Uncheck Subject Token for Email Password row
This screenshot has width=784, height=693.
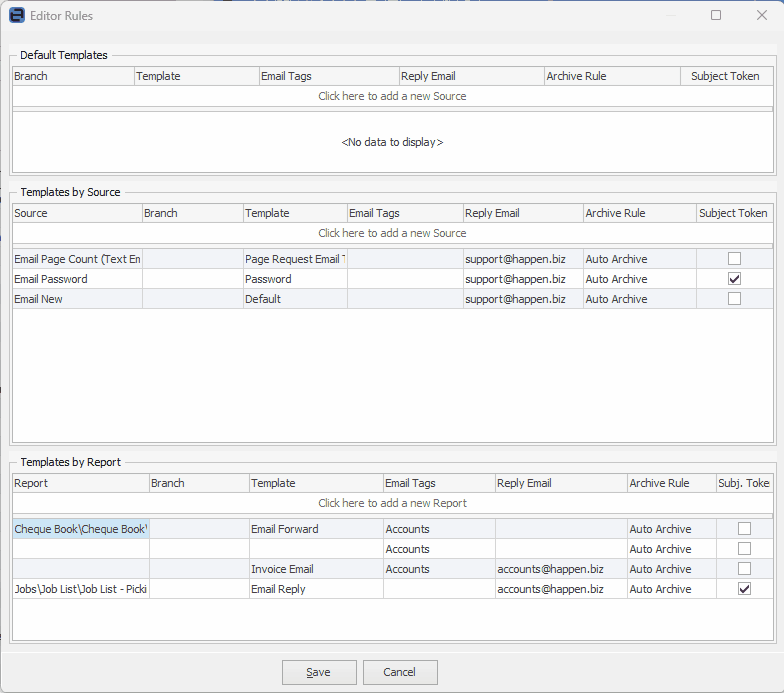(734, 279)
